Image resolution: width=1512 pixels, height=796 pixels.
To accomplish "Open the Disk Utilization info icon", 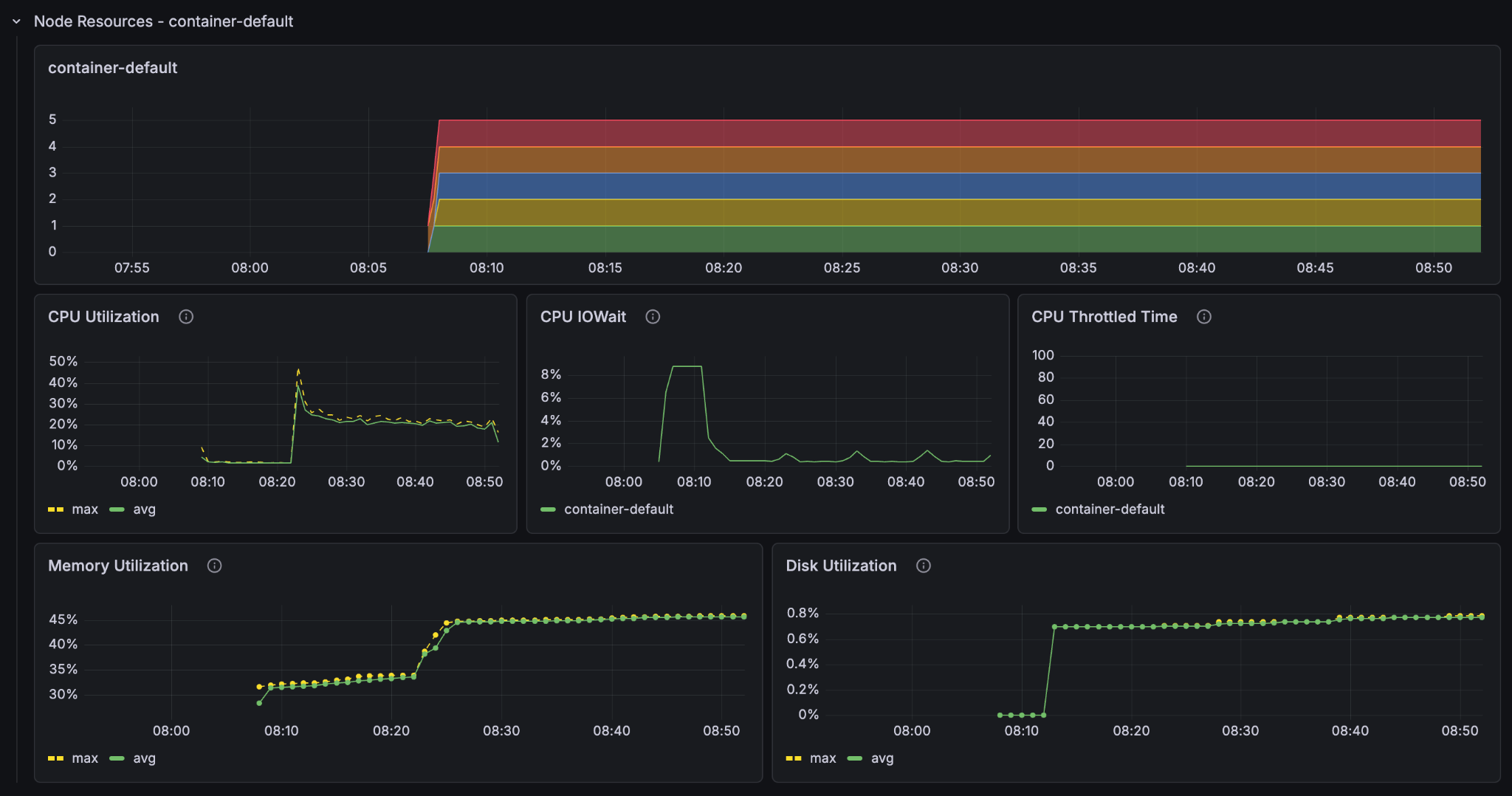I will coord(924,566).
